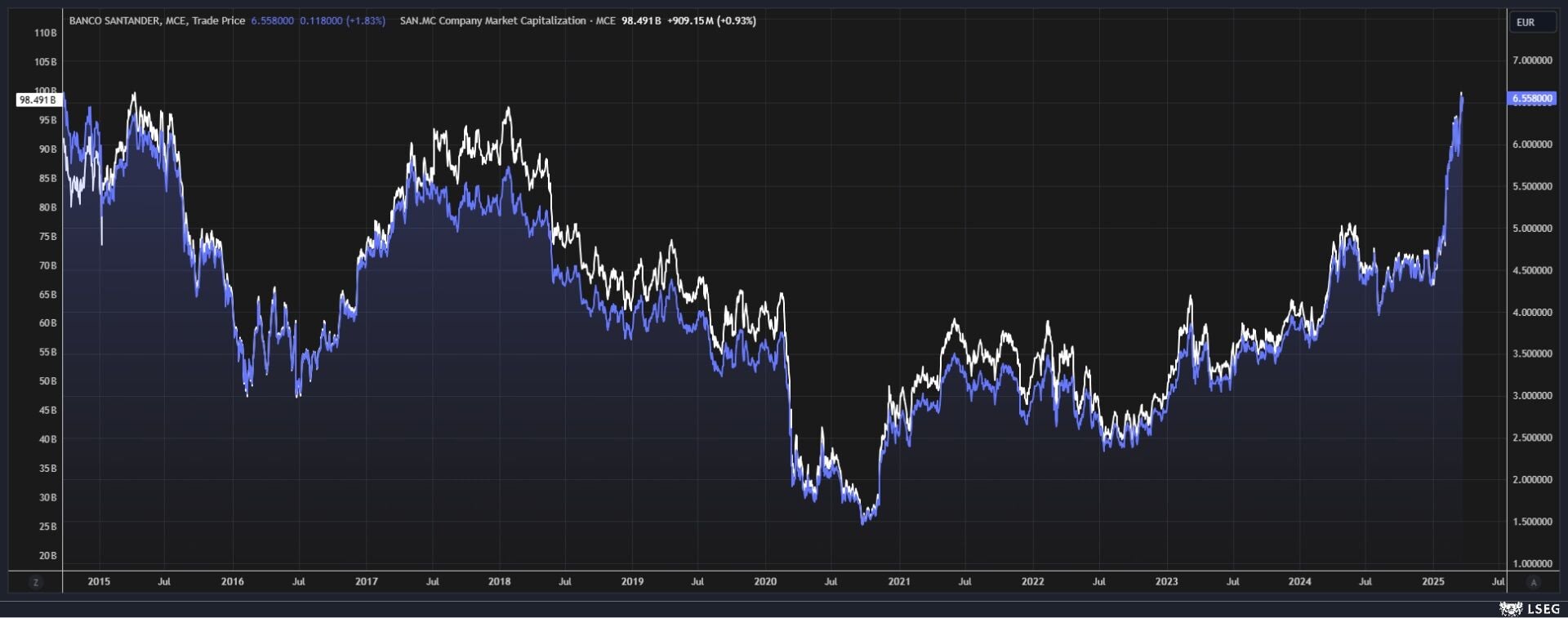Click the 105 B label on the left axis
Viewport: 1568px width, 618px height.
[46, 62]
